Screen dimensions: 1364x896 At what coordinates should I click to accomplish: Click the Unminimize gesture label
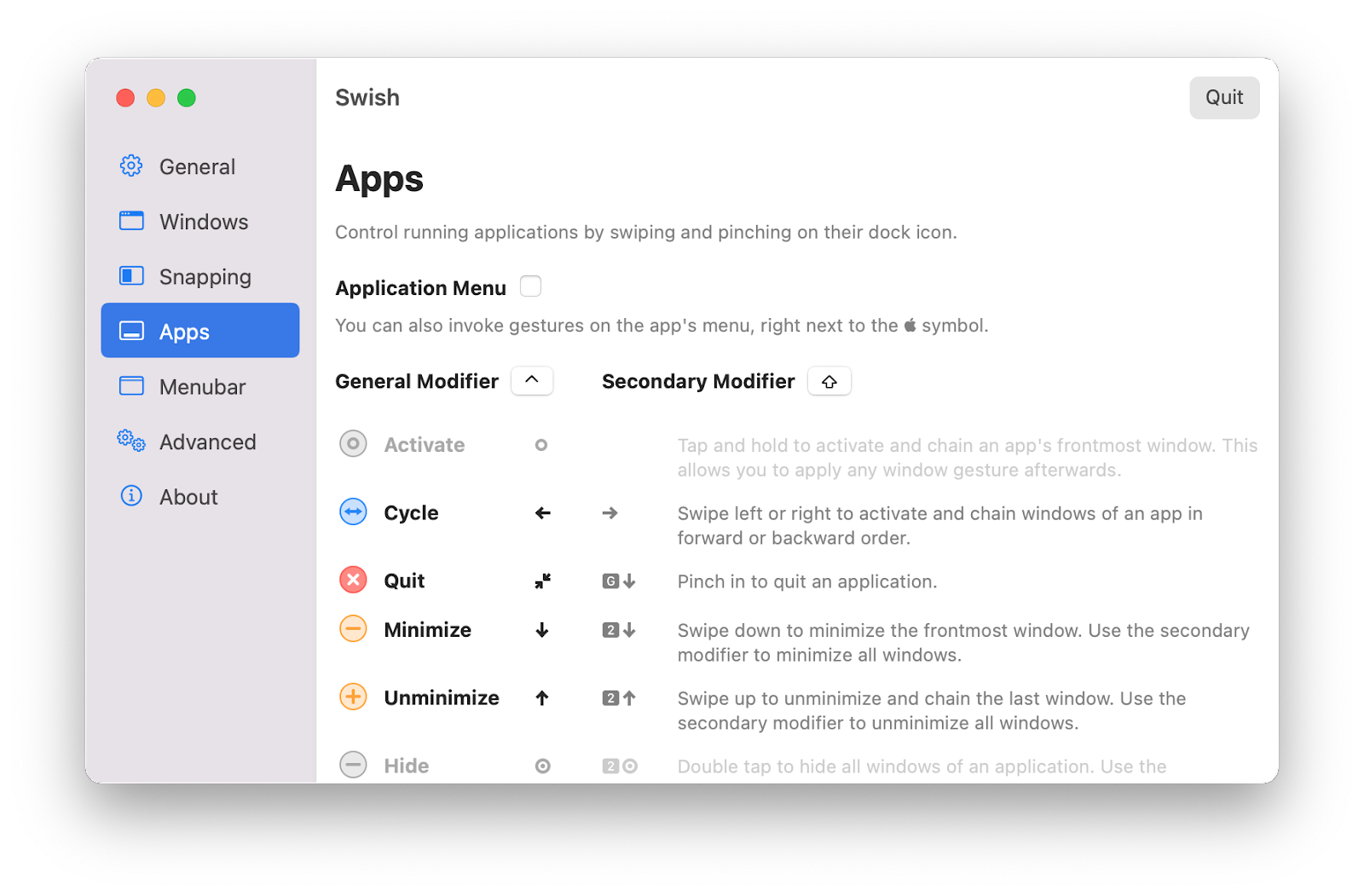tap(442, 698)
